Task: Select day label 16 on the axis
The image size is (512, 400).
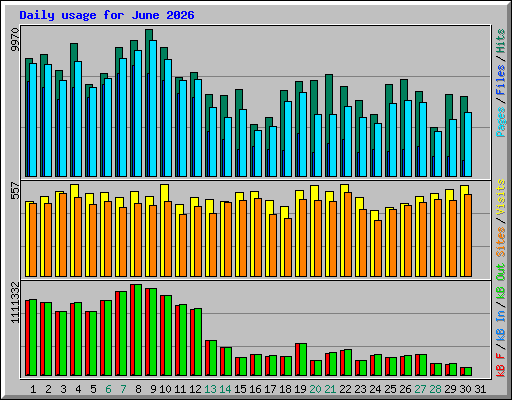Action: coord(255,389)
